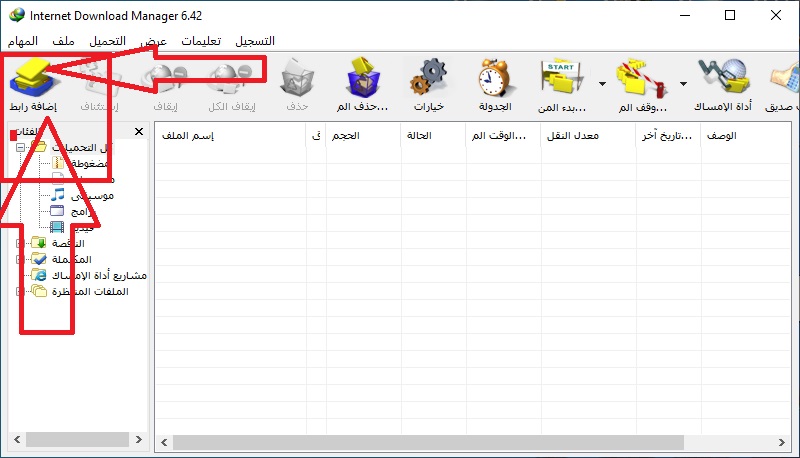The height and width of the screenshot is (458, 800).
Task: Collapse the All Downloads (كل التحميلات) tree node
Action: 20,147
